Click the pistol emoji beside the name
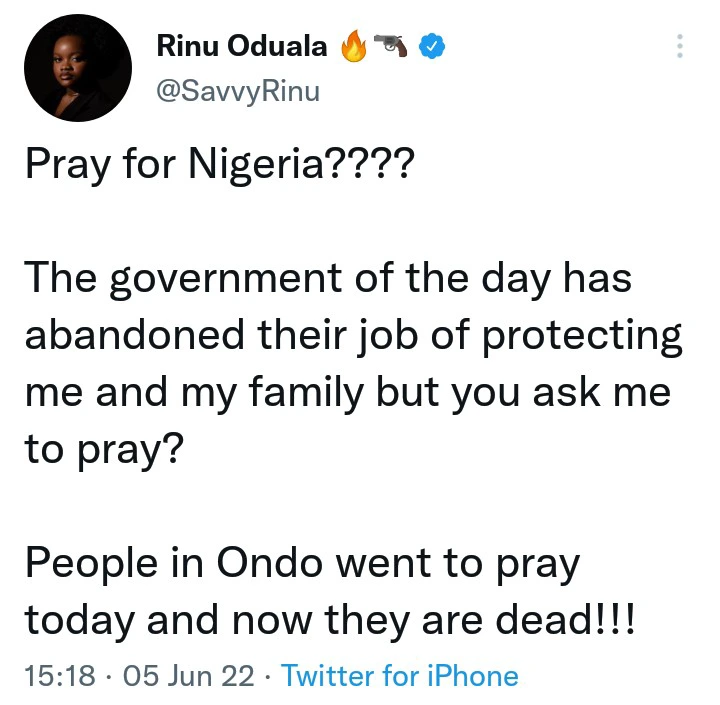The image size is (720, 705). (x=391, y=45)
